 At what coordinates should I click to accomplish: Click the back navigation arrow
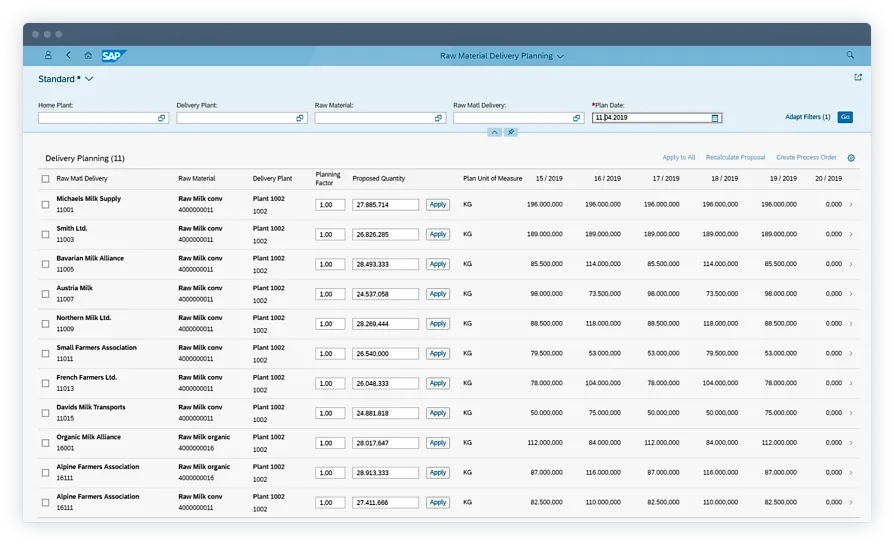[x=68, y=56]
